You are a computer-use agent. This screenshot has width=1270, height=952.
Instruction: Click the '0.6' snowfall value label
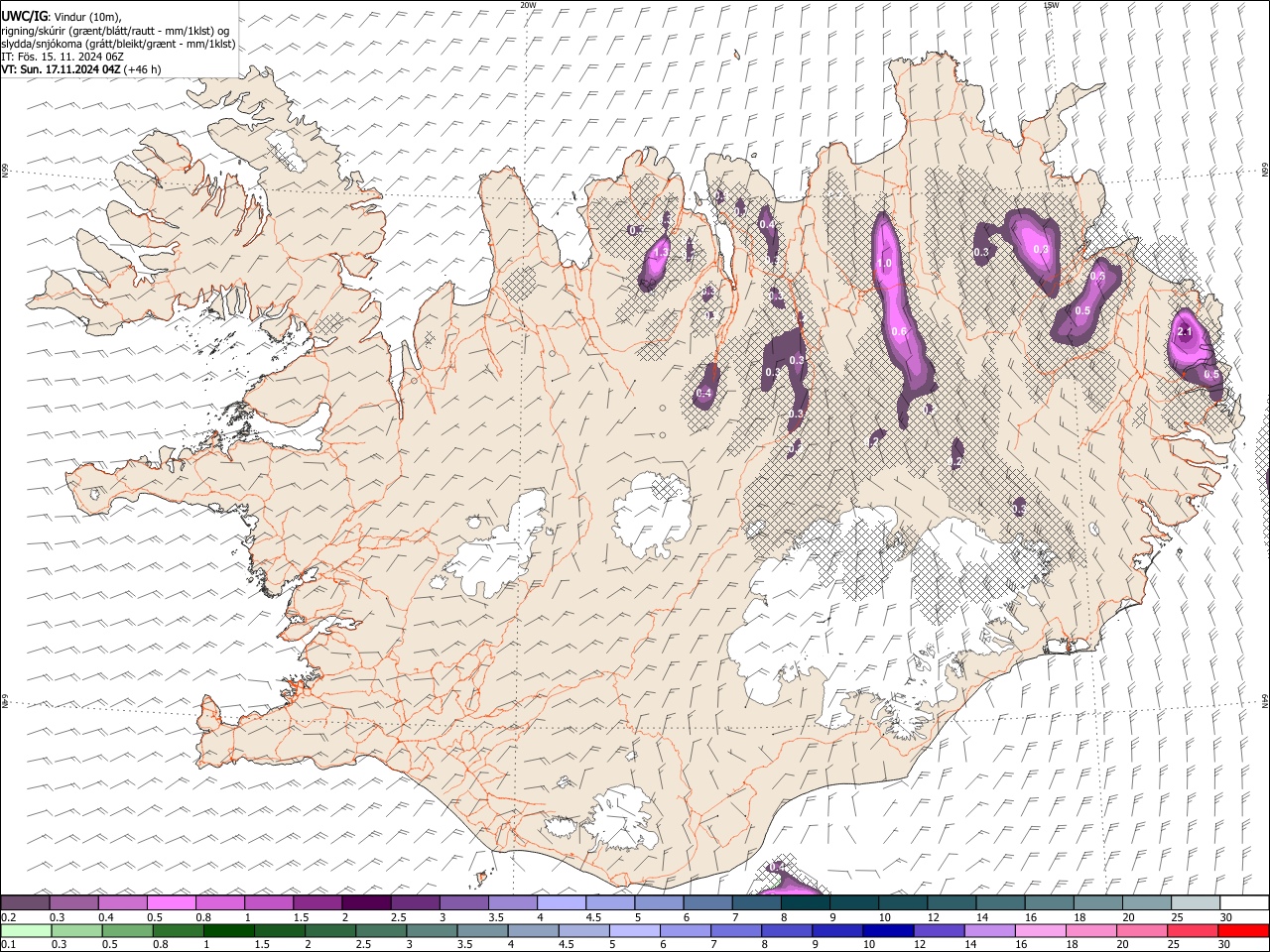899,331
